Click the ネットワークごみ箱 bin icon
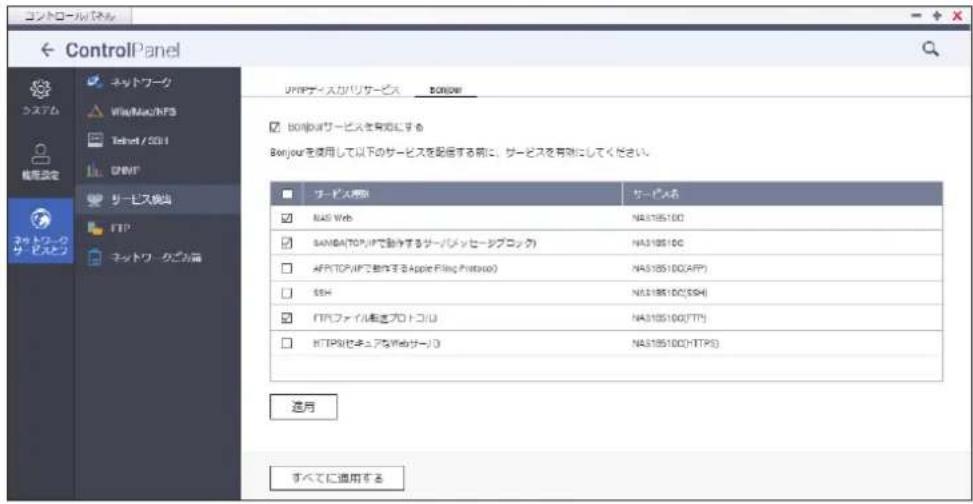973x504 pixels. (94, 258)
